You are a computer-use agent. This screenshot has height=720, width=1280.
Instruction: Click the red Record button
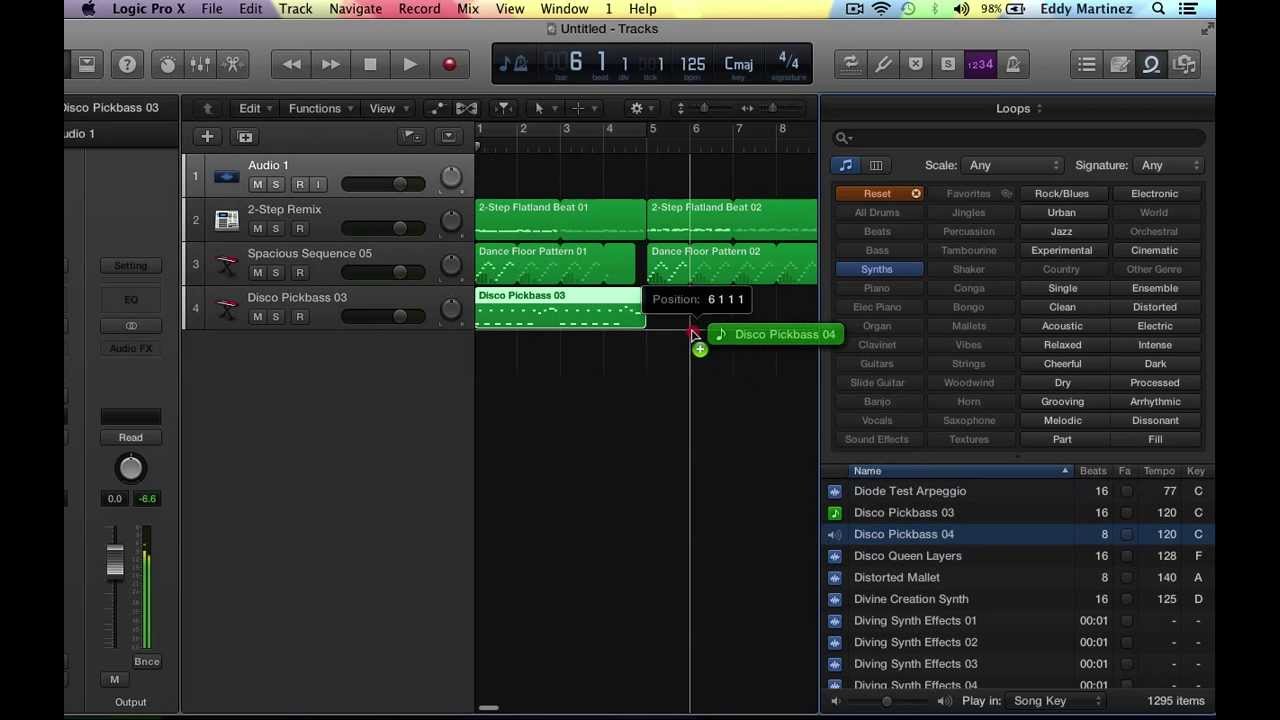pyautogui.click(x=449, y=64)
